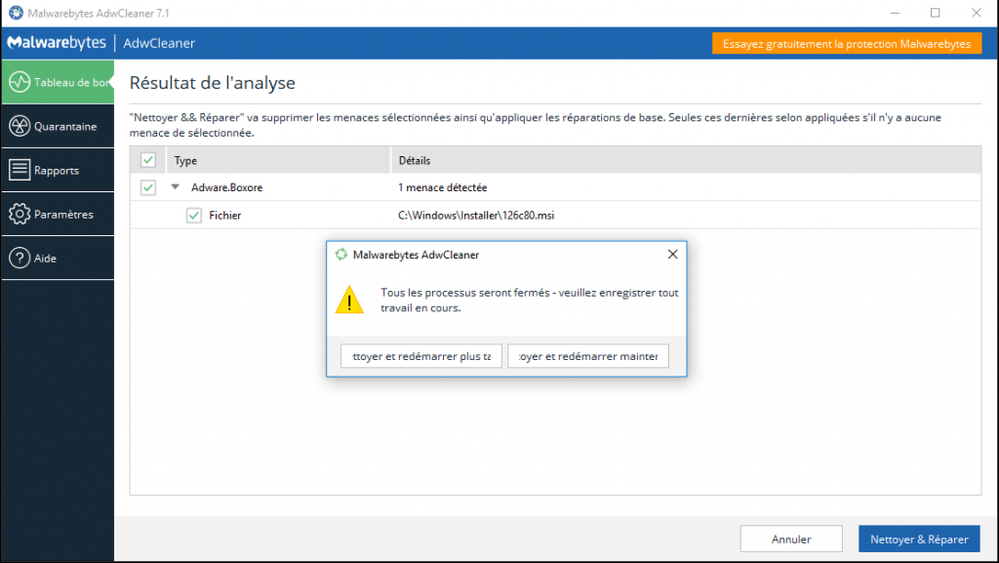Click the Aide question mark icon

(x=19, y=258)
